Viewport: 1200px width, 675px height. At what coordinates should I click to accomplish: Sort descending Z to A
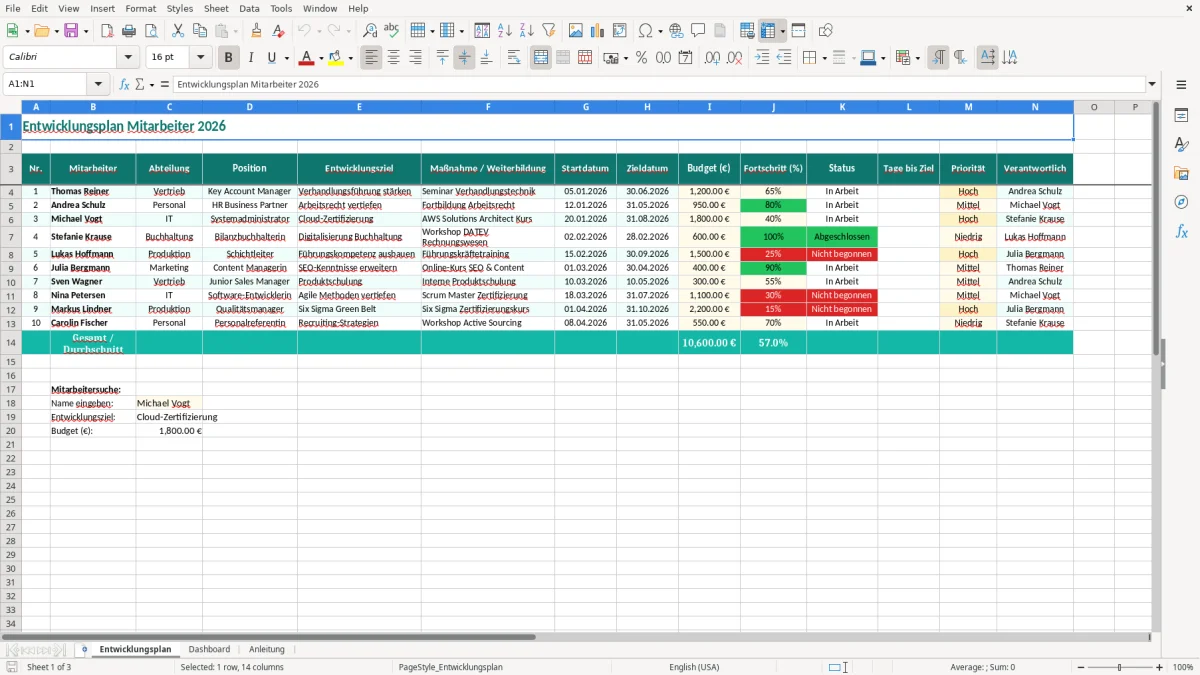pos(526,31)
